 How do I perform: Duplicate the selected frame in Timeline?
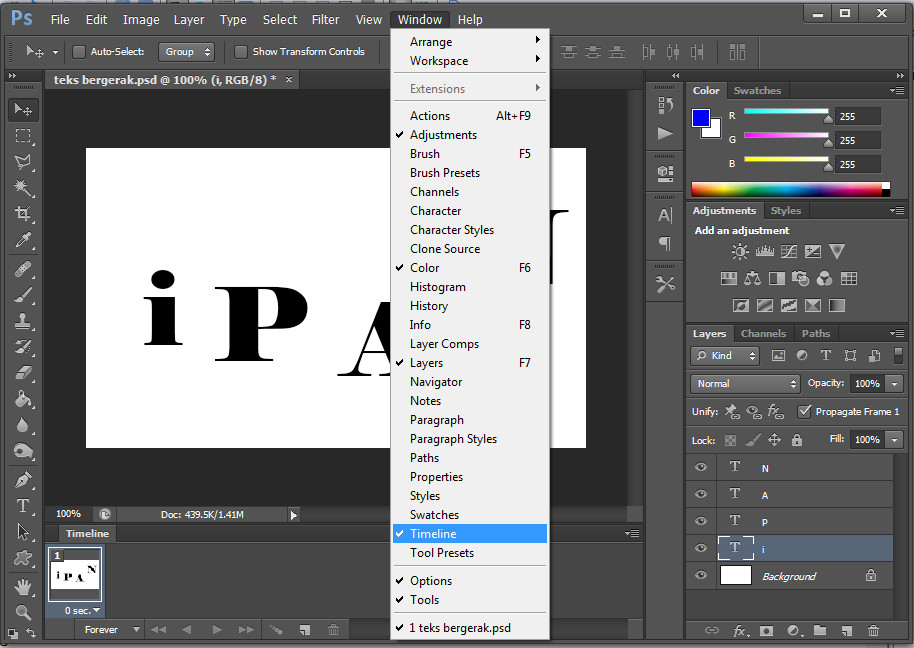(304, 629)
